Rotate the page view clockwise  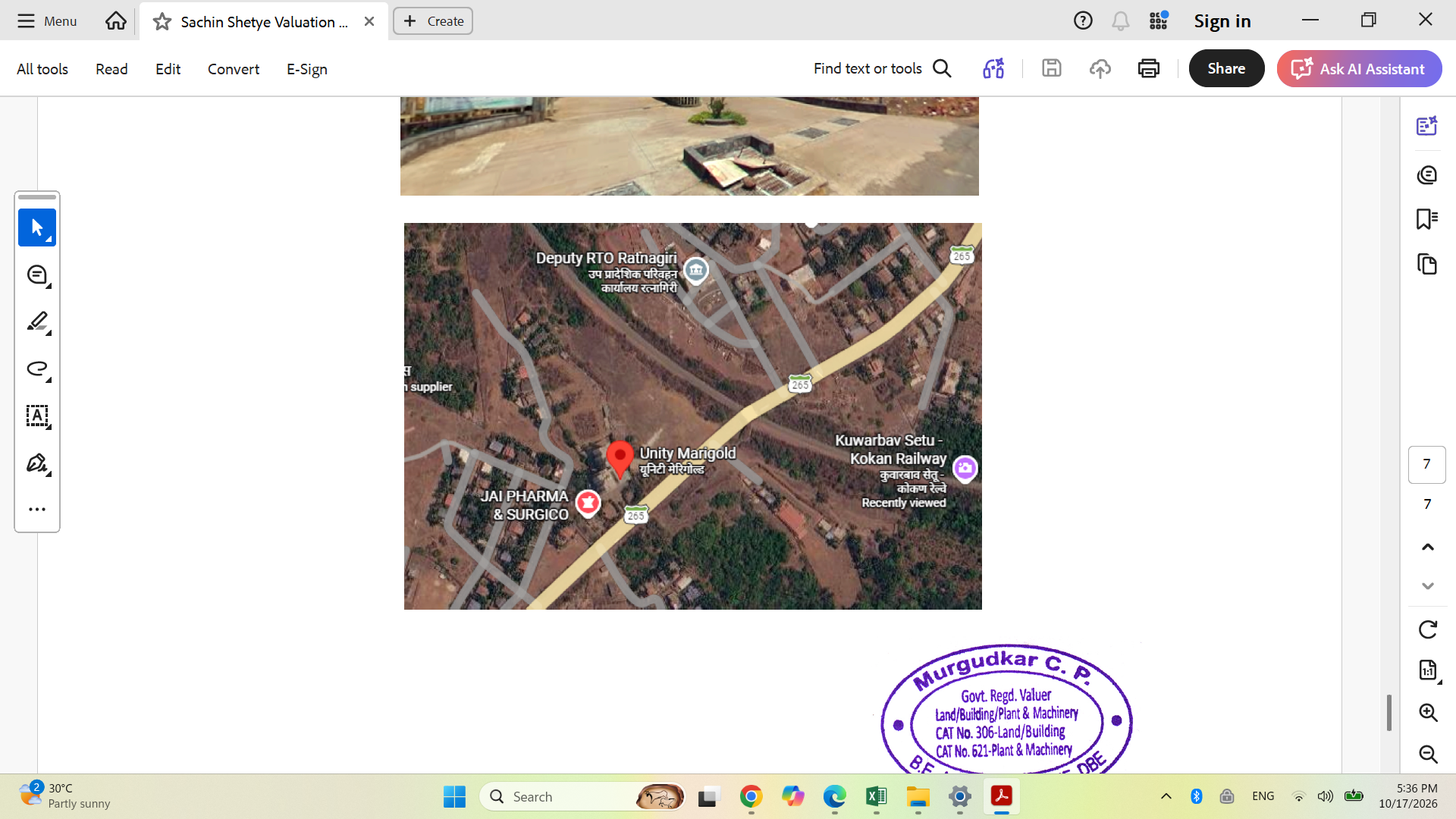[x=1427, y=629]
